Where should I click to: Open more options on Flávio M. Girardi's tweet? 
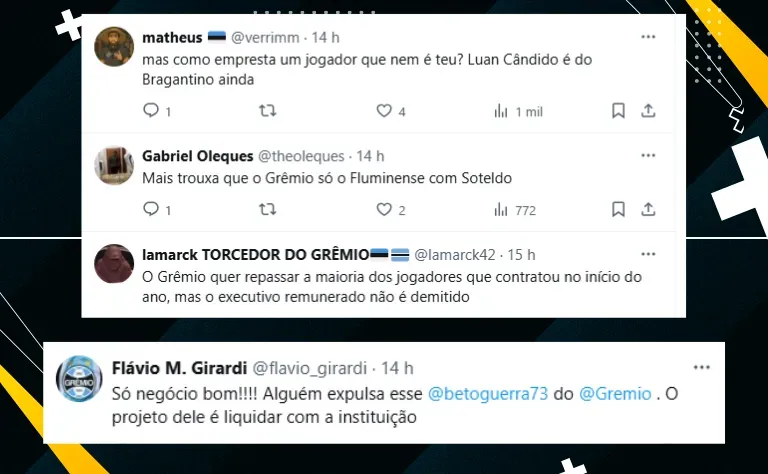coord(701,367)
